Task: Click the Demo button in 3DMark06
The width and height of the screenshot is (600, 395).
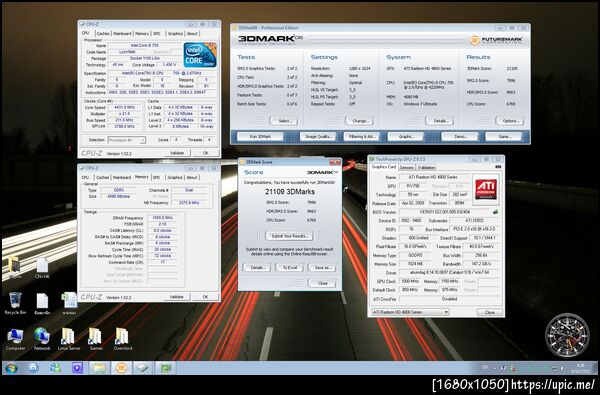Action: (x=460, y=137)
